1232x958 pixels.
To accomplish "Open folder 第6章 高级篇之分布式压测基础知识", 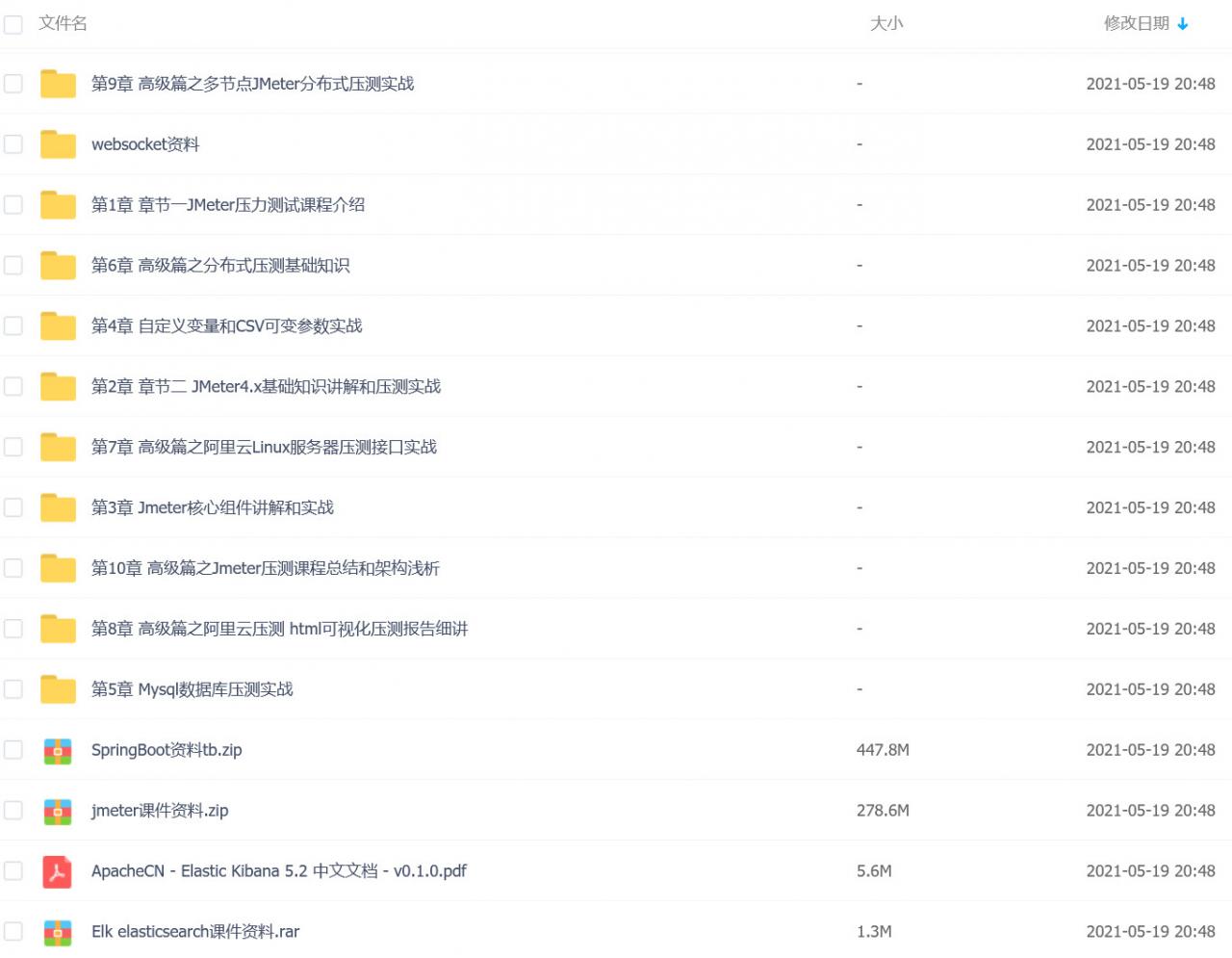I will coord(220,266).
